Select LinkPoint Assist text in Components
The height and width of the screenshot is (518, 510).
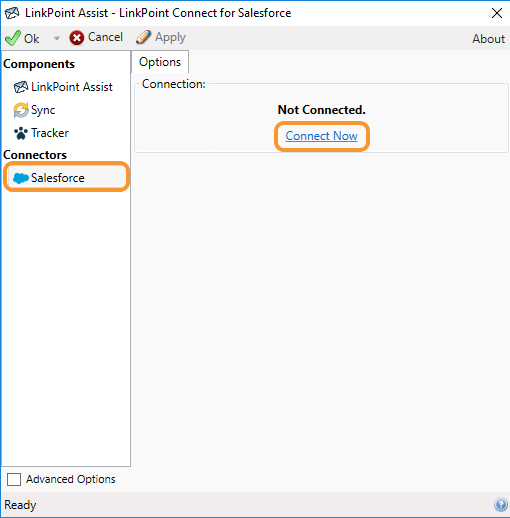[x=72, y=87]
